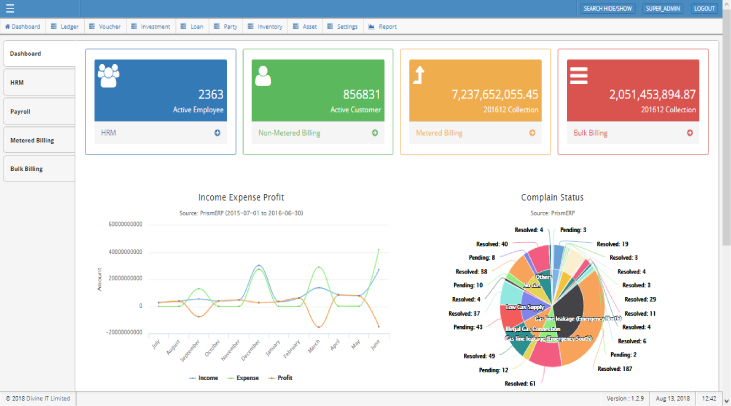The height and width of the screenshot is (406, 731).
Task: Open the SUPER_ADMIN user menu
Action: (x=662, y=8)
